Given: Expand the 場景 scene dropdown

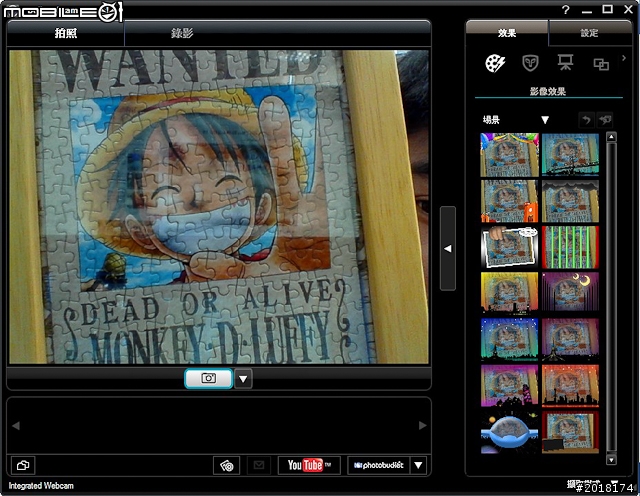Looking at the screenshot, I should pos(544,120).
